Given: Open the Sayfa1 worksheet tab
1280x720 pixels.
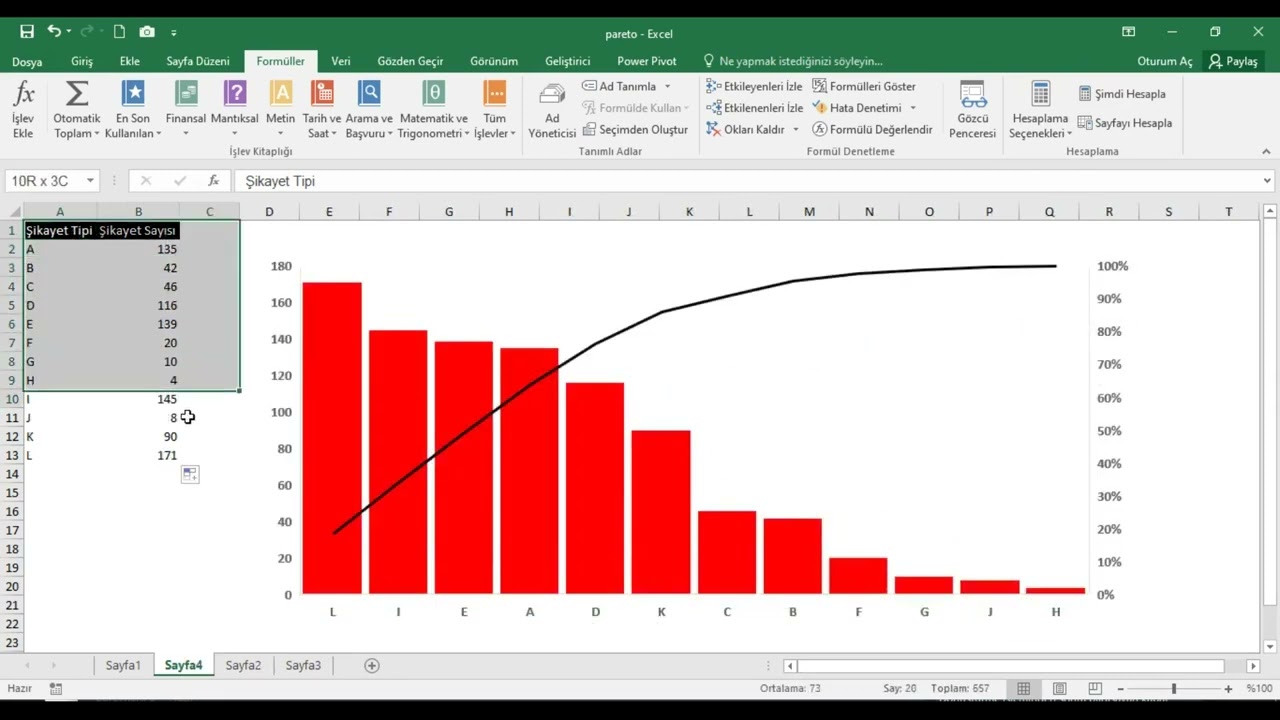Looking at the screenshot, I should pos(124,666).
